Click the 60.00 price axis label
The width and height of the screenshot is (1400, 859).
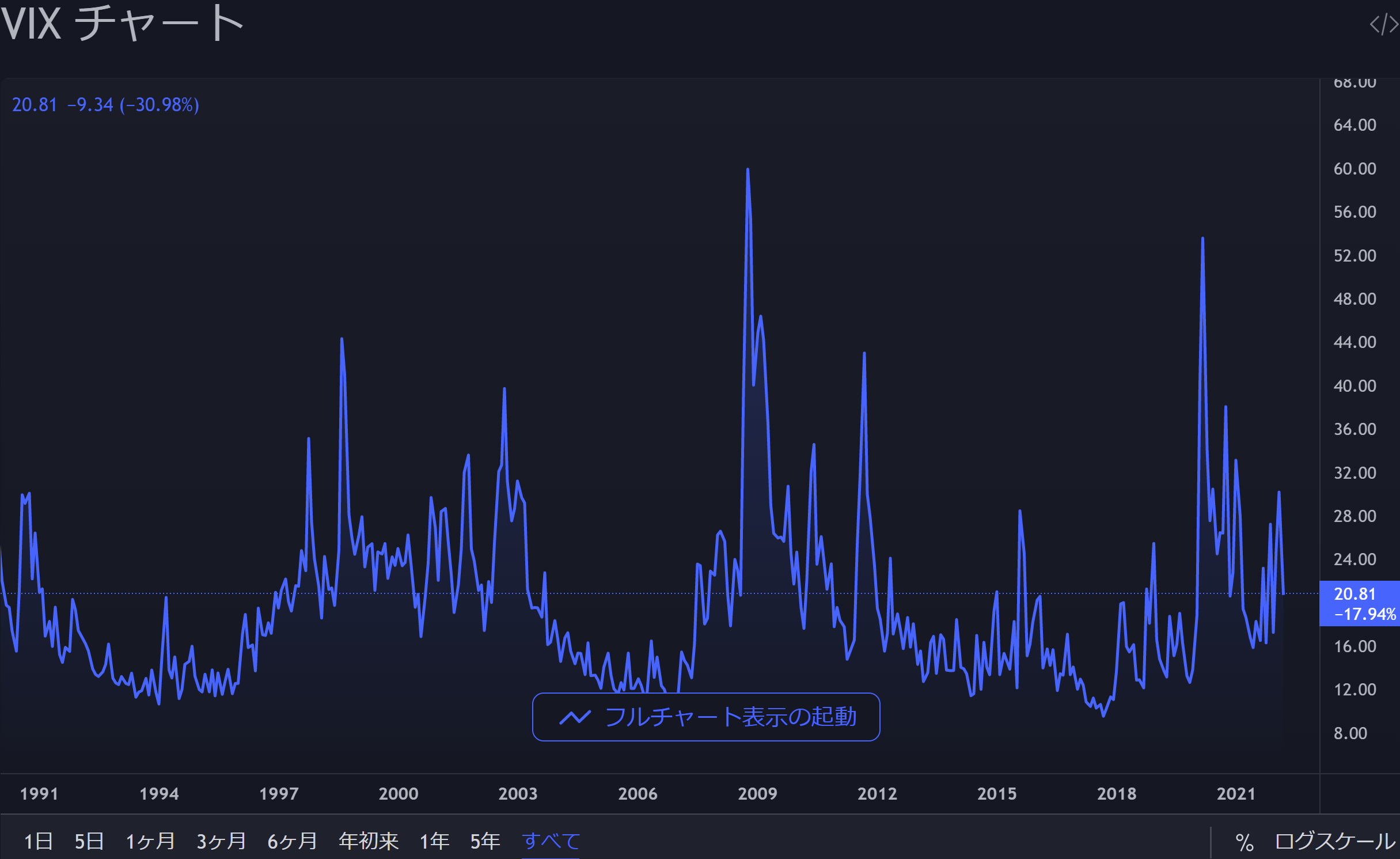coord(1355,169)
